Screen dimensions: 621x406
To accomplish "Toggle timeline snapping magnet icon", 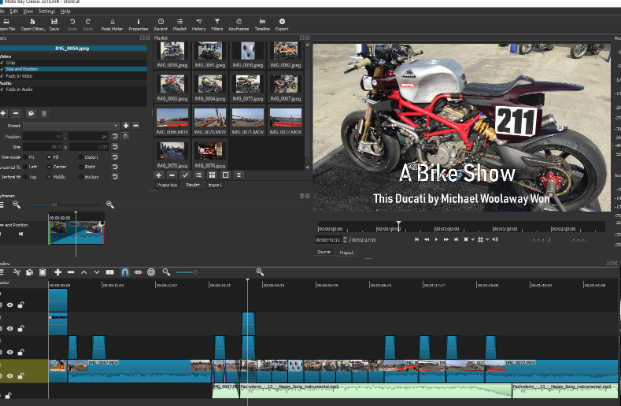I will 125,272.
